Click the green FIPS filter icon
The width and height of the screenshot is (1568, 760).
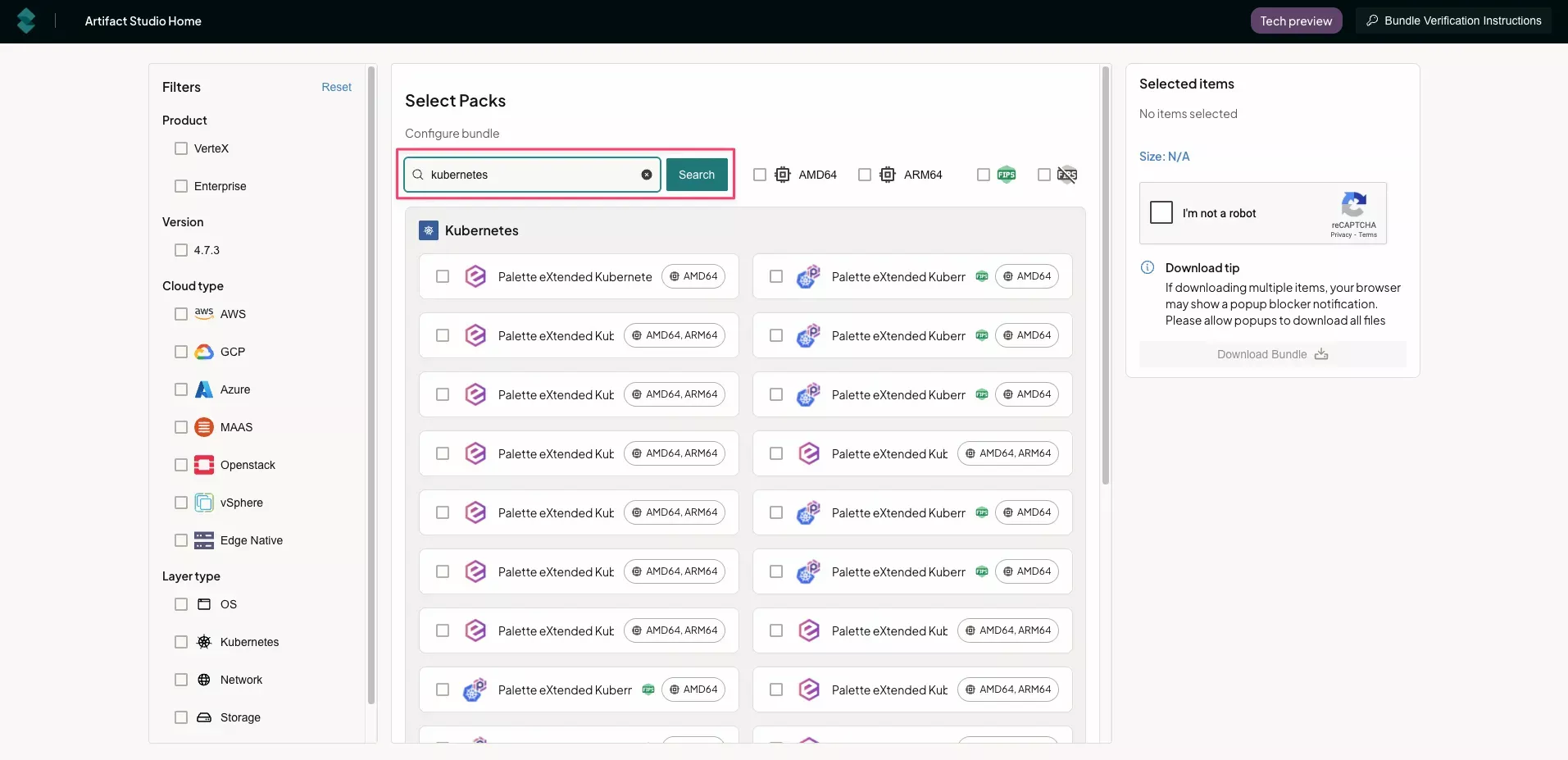(1006, 174)
